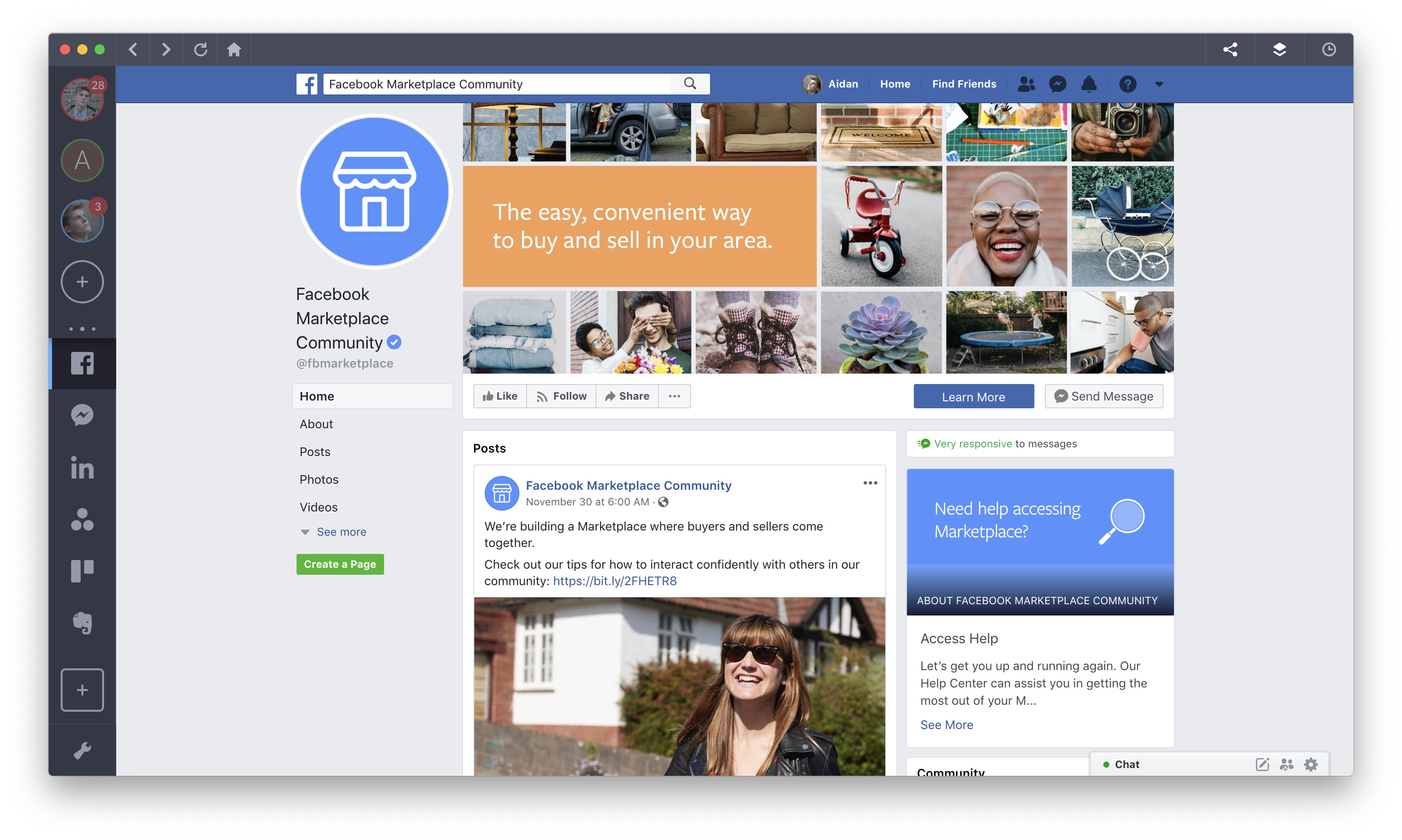Click the November 30 post timestamp
The height and width of the screenshot is (840, 1402).
coord(587,501)
